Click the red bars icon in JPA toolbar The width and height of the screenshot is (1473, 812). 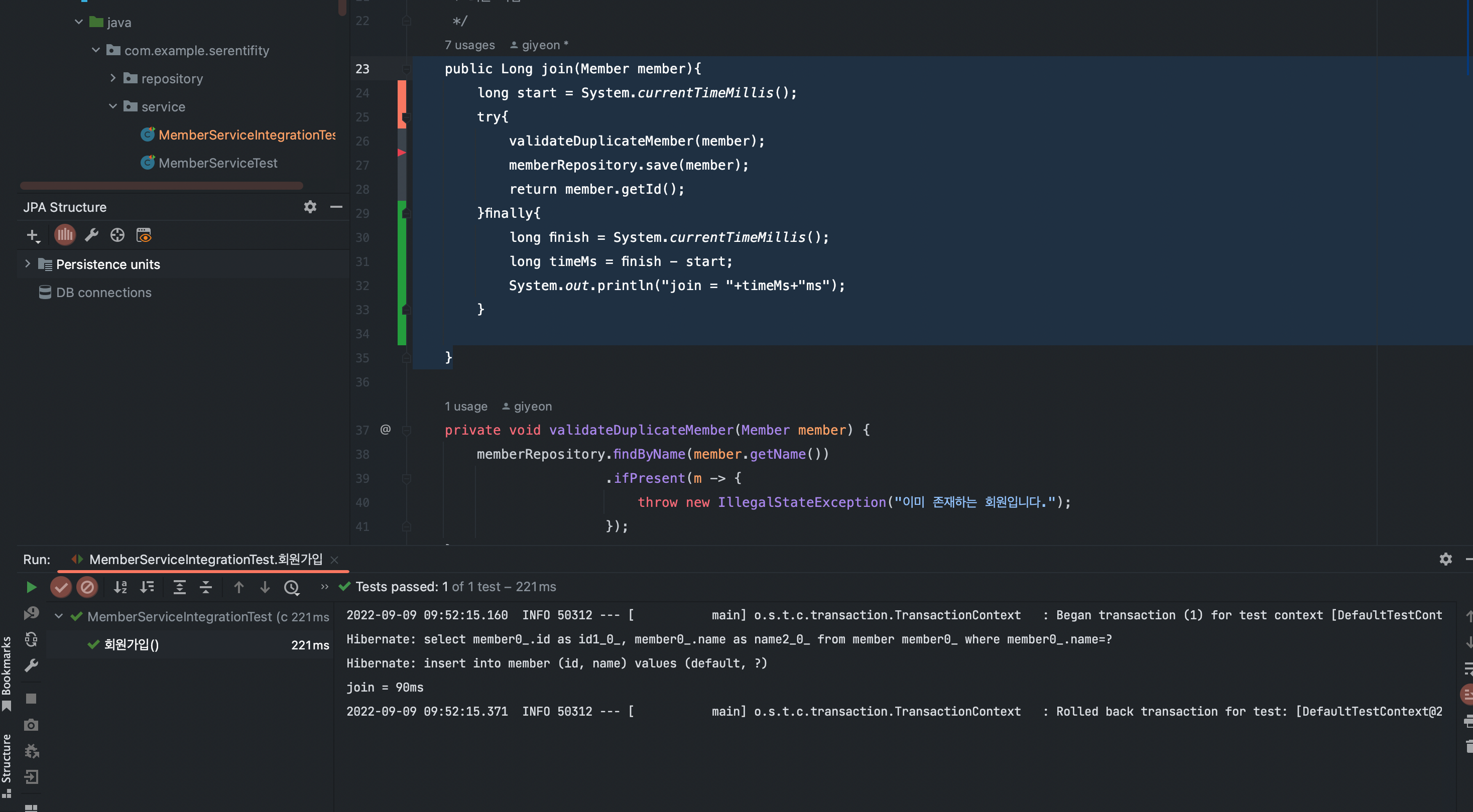pyautogui.click(x=65, y=235)
